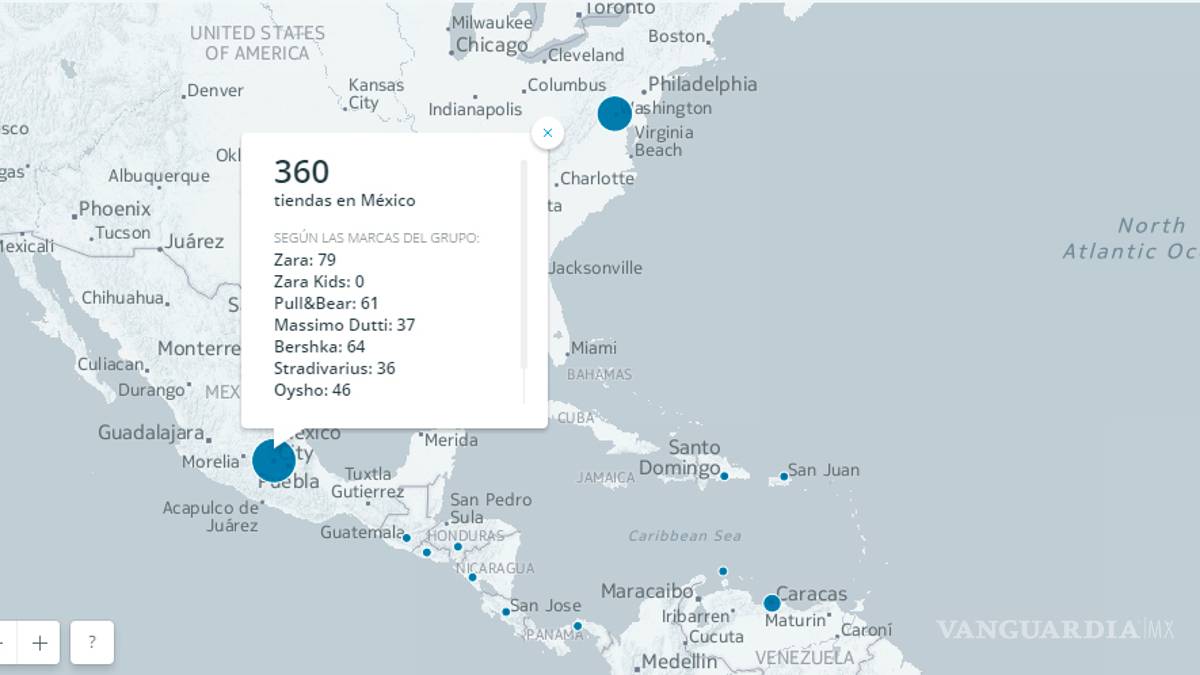
Task: Click the 'Oysho: 46' entry in popup
Action: tap(312, 390)
